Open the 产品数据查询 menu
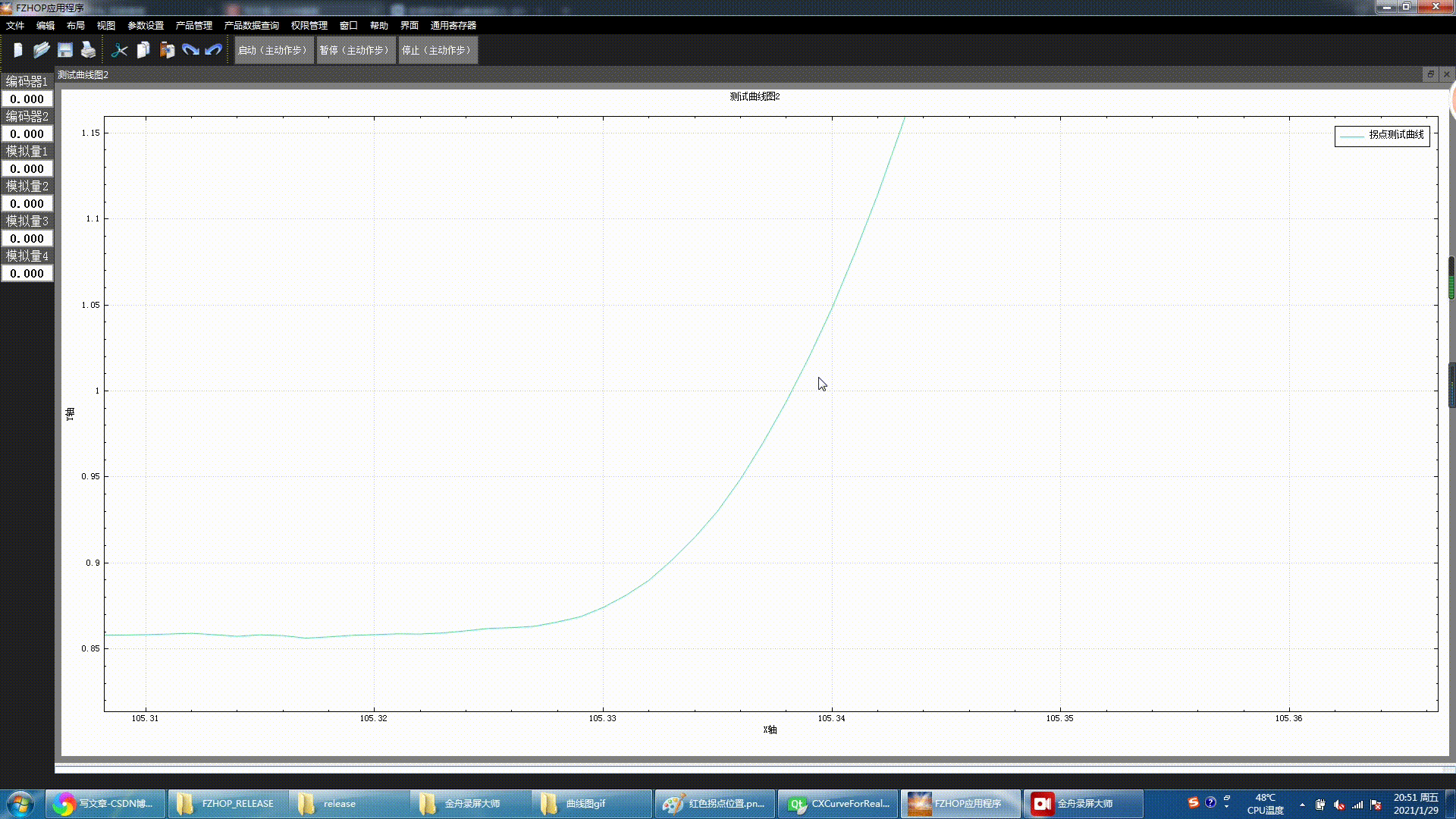 pyautogui.click(x=251, y=25)
